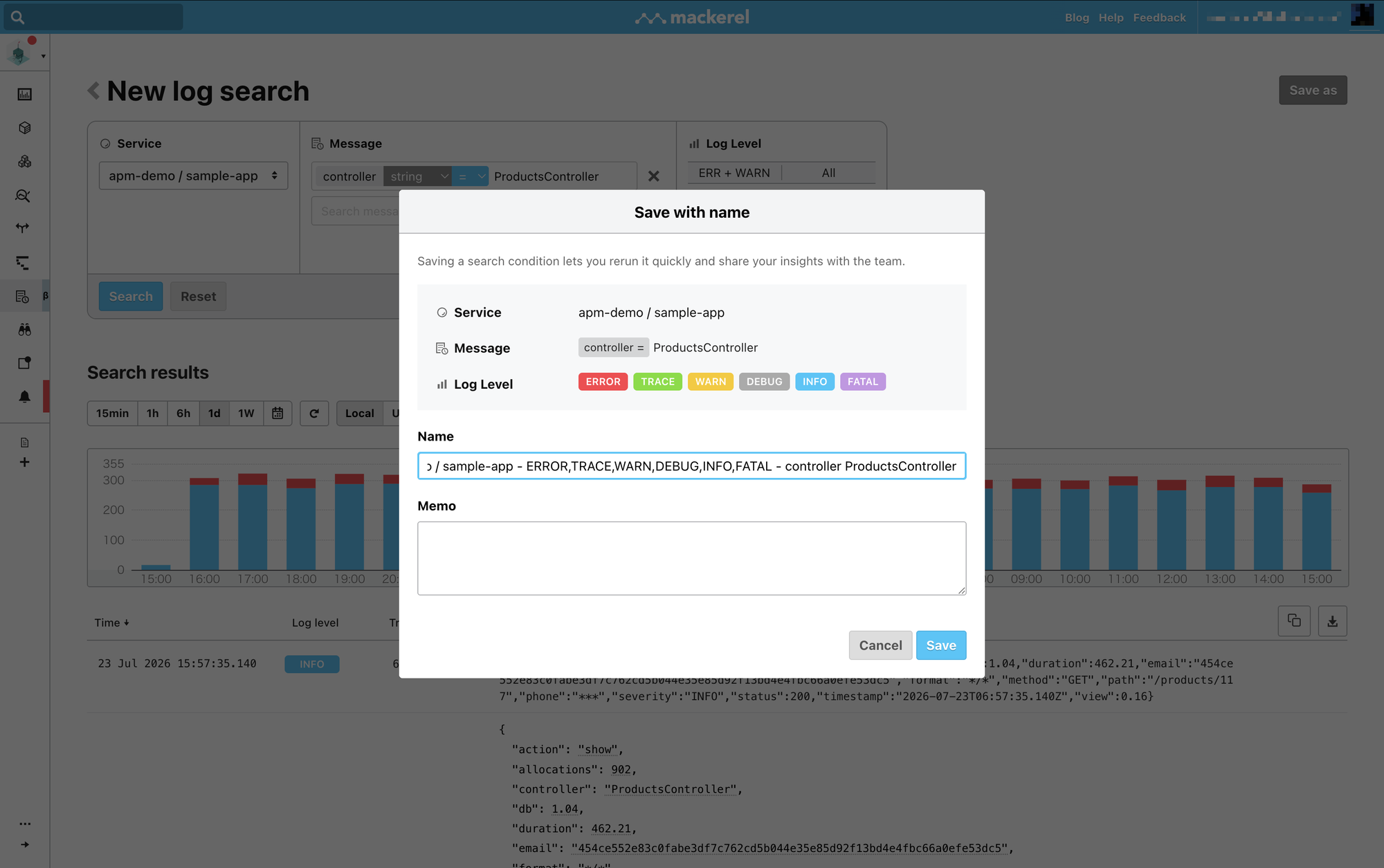
Task: Select the 1h time range
Action: click(152, 413)
